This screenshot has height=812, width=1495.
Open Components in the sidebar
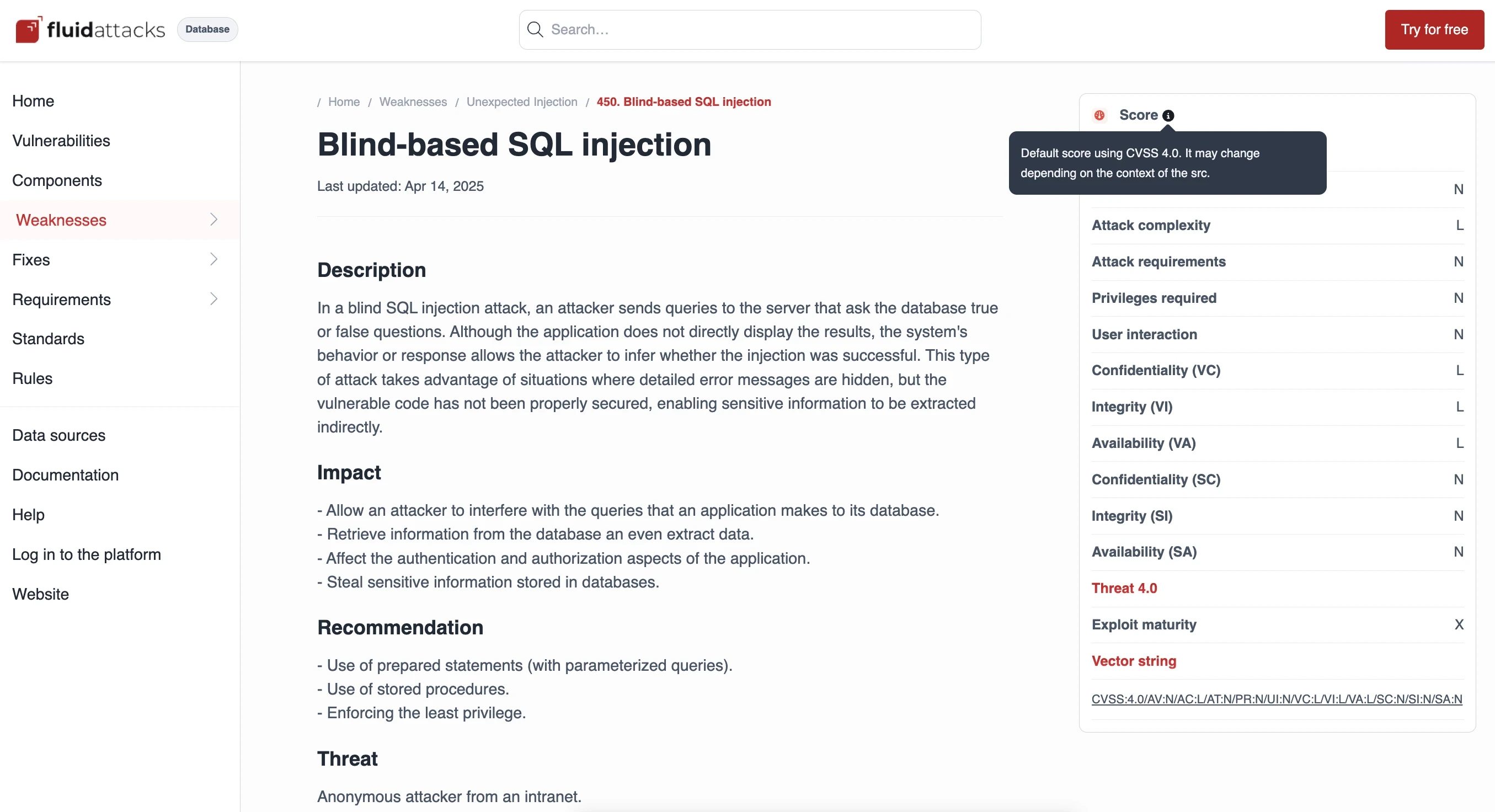pyautogui.click(x=57, y=180)
